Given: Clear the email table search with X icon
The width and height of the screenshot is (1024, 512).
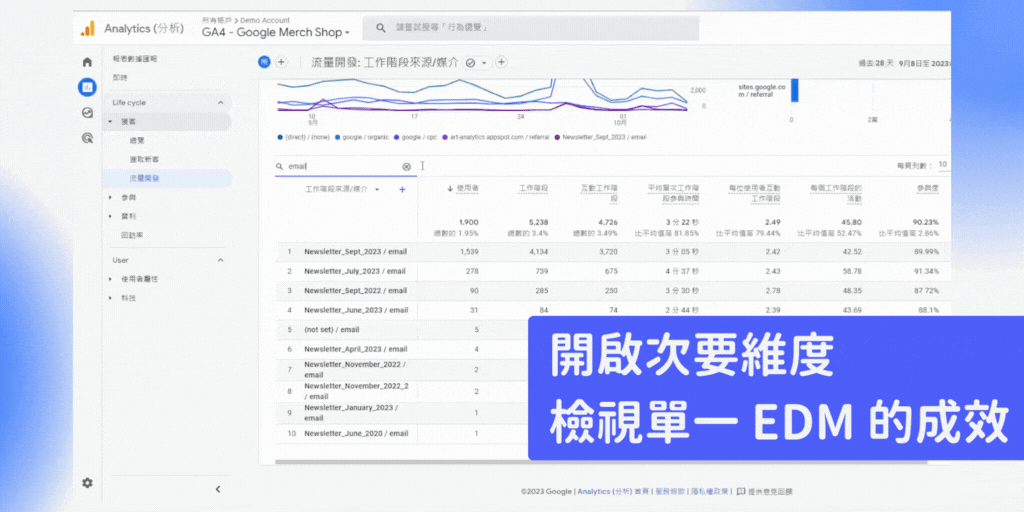Looking at the screenshot, I should (407, 167).
